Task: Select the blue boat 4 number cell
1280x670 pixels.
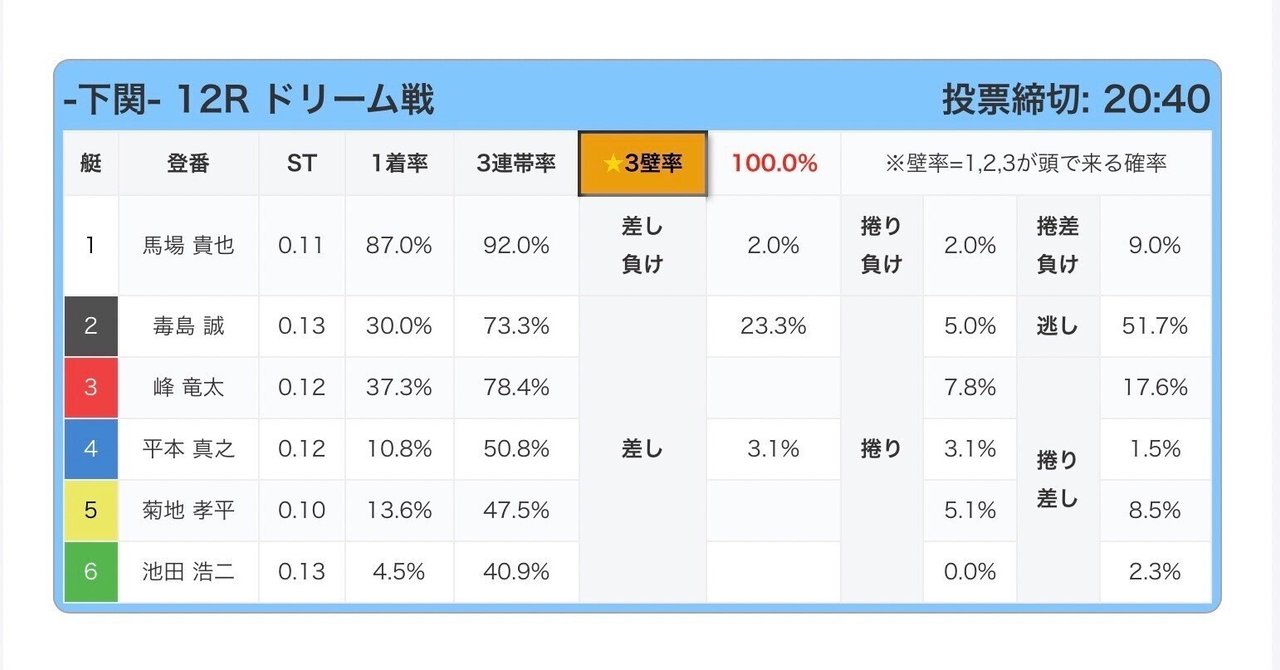Action: [x=90, y=449]
